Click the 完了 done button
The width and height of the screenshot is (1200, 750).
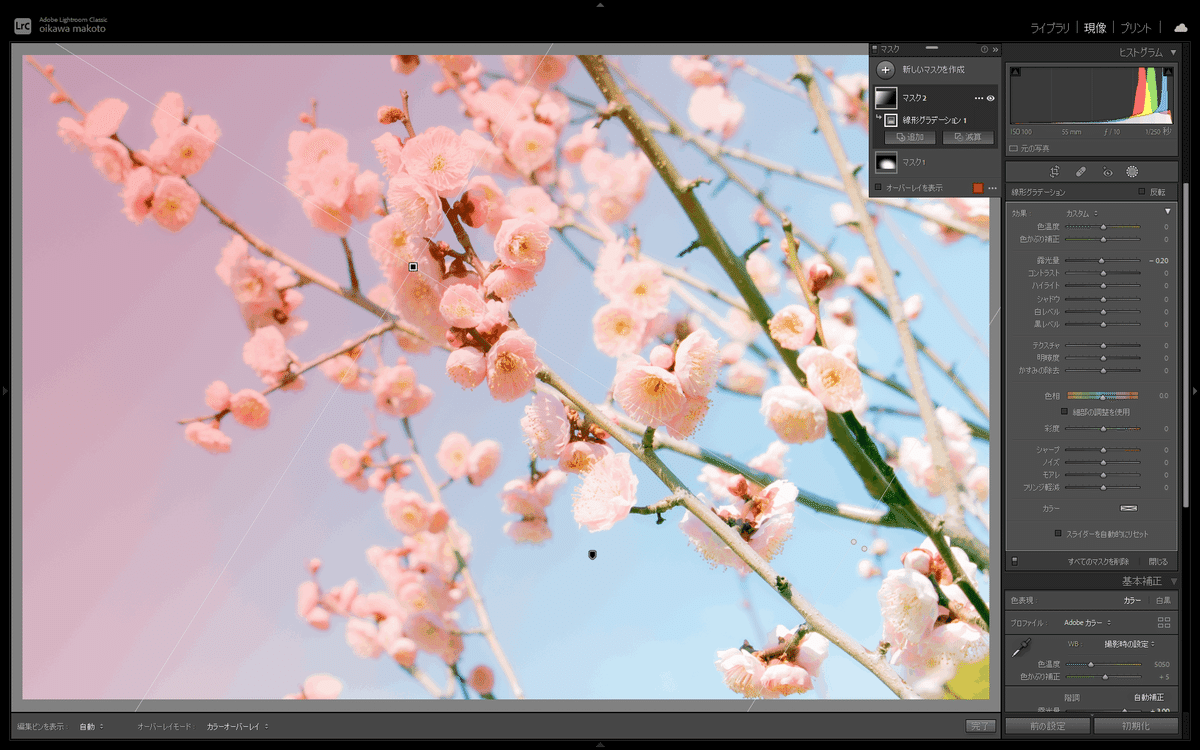pyautogui.click(x=981, y=726)
